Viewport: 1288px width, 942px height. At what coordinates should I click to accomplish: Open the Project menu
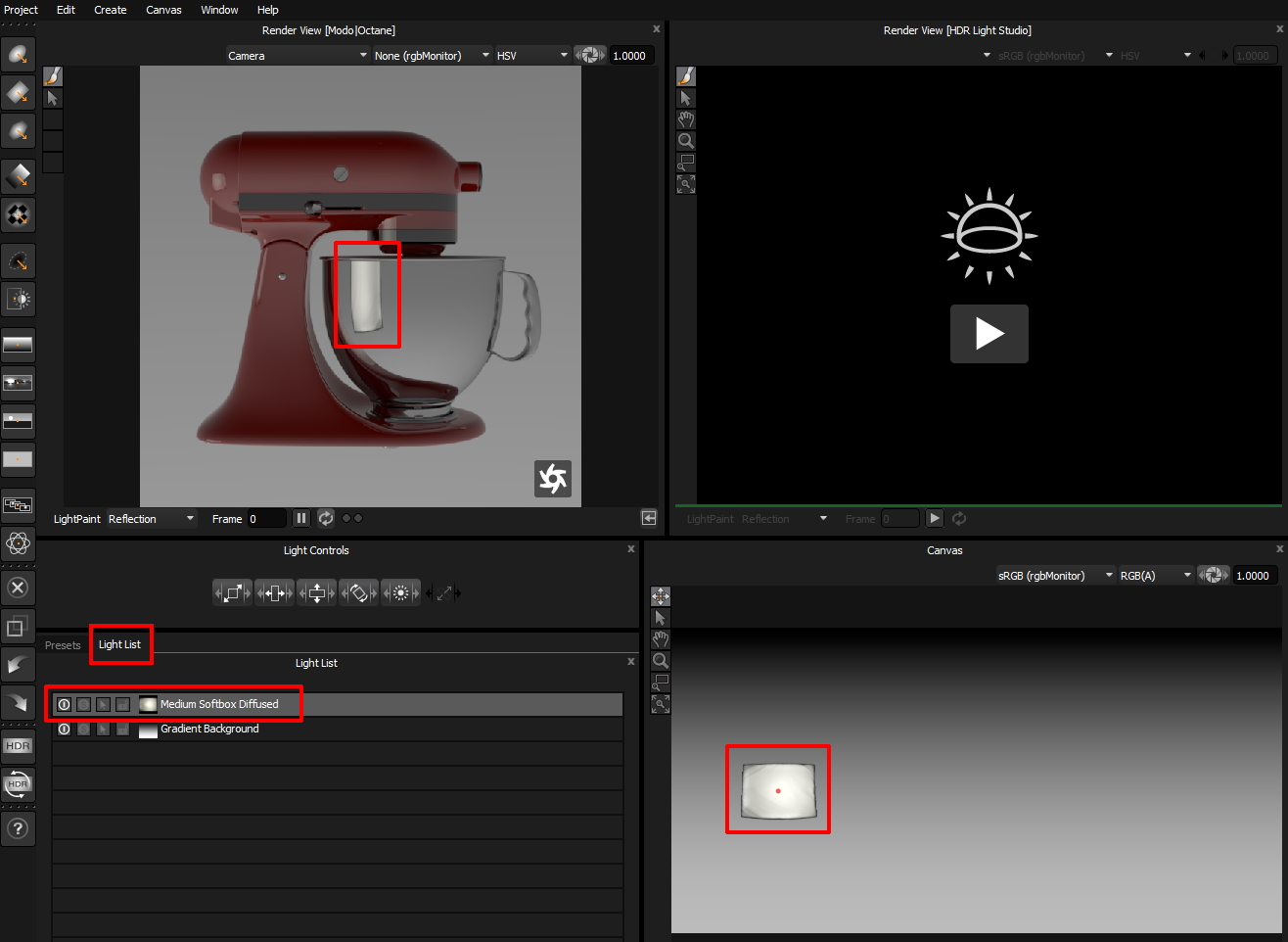(21, 10)
